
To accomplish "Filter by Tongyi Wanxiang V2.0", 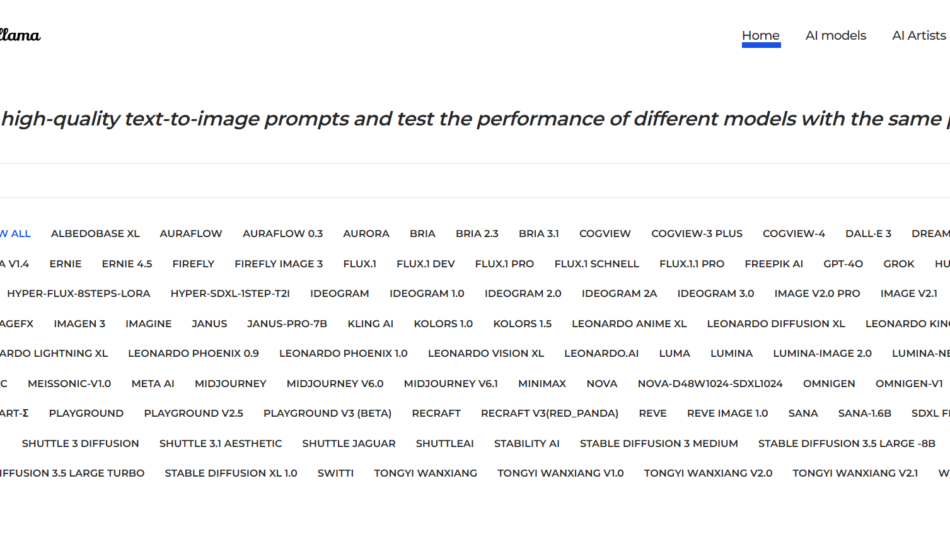I will coord(708,474).
